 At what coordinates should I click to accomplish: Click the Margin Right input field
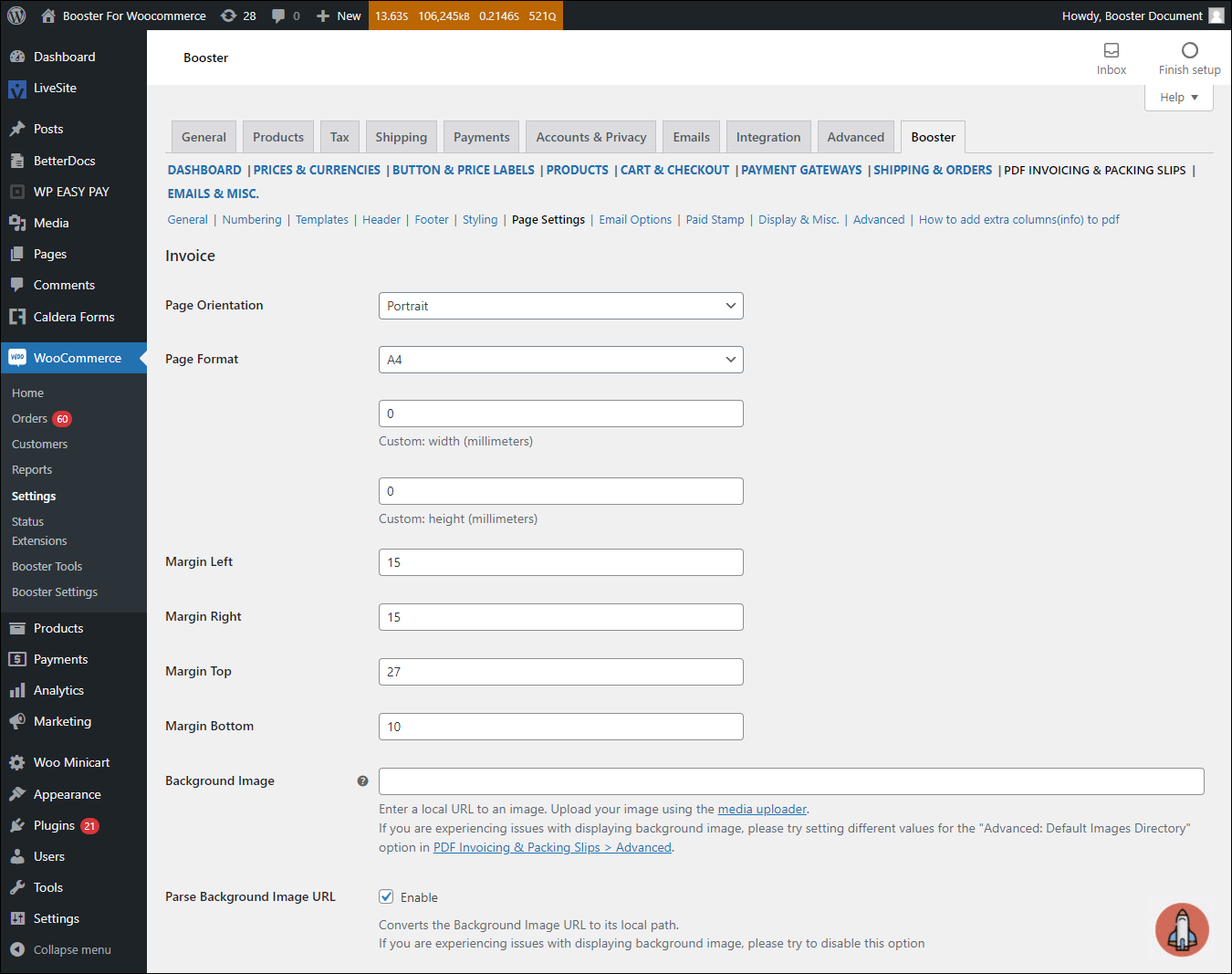[x=561, y=617]
